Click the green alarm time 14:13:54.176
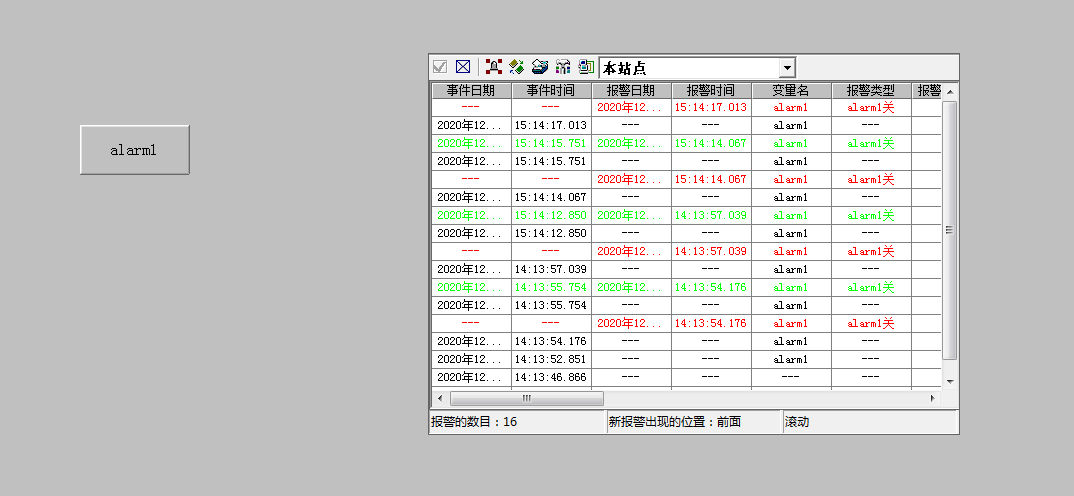The height and width of the screenshot is (496, 1074). point(711,287)
